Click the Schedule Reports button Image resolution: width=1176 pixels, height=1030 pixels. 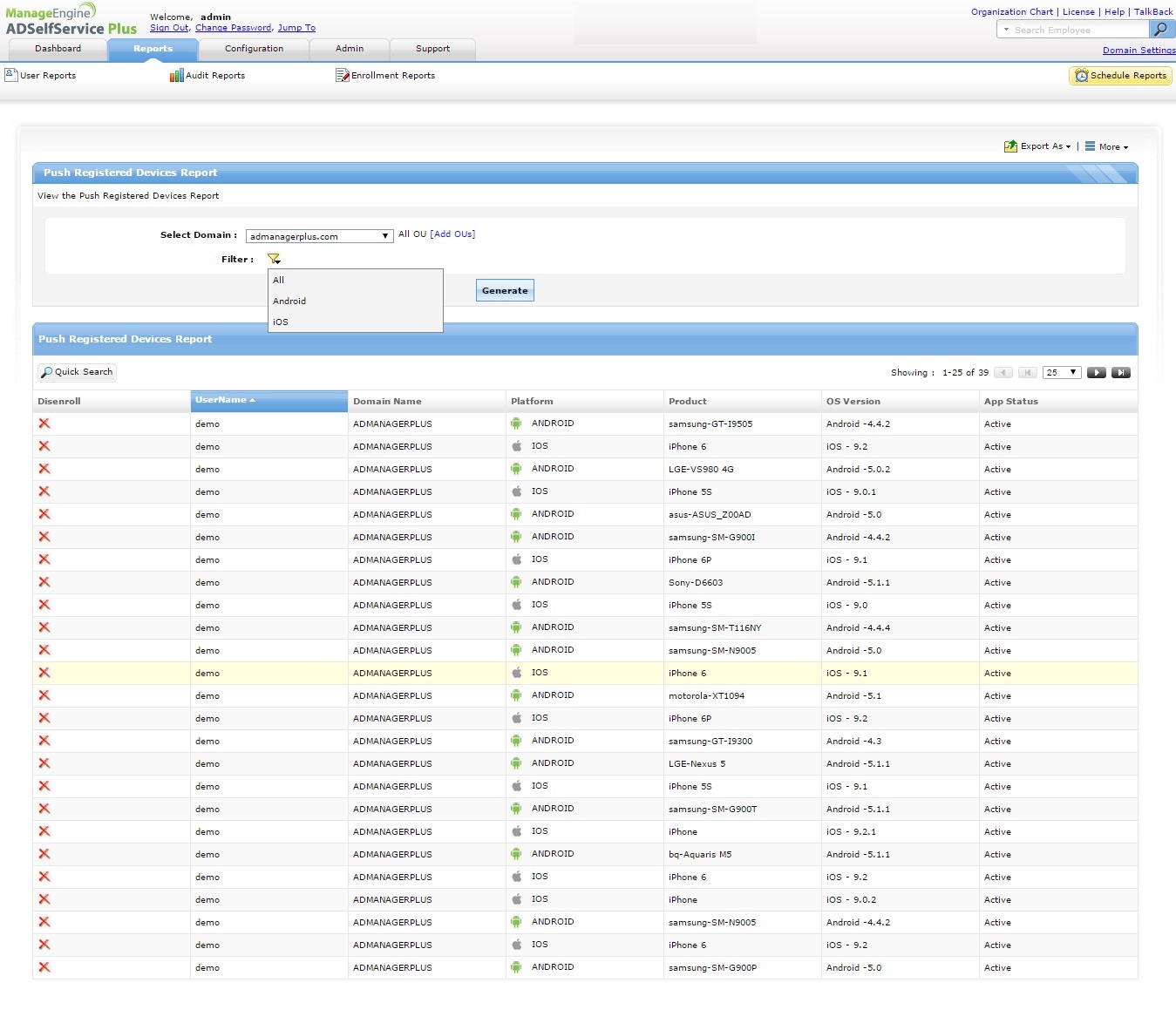[x=1120, y=76]
